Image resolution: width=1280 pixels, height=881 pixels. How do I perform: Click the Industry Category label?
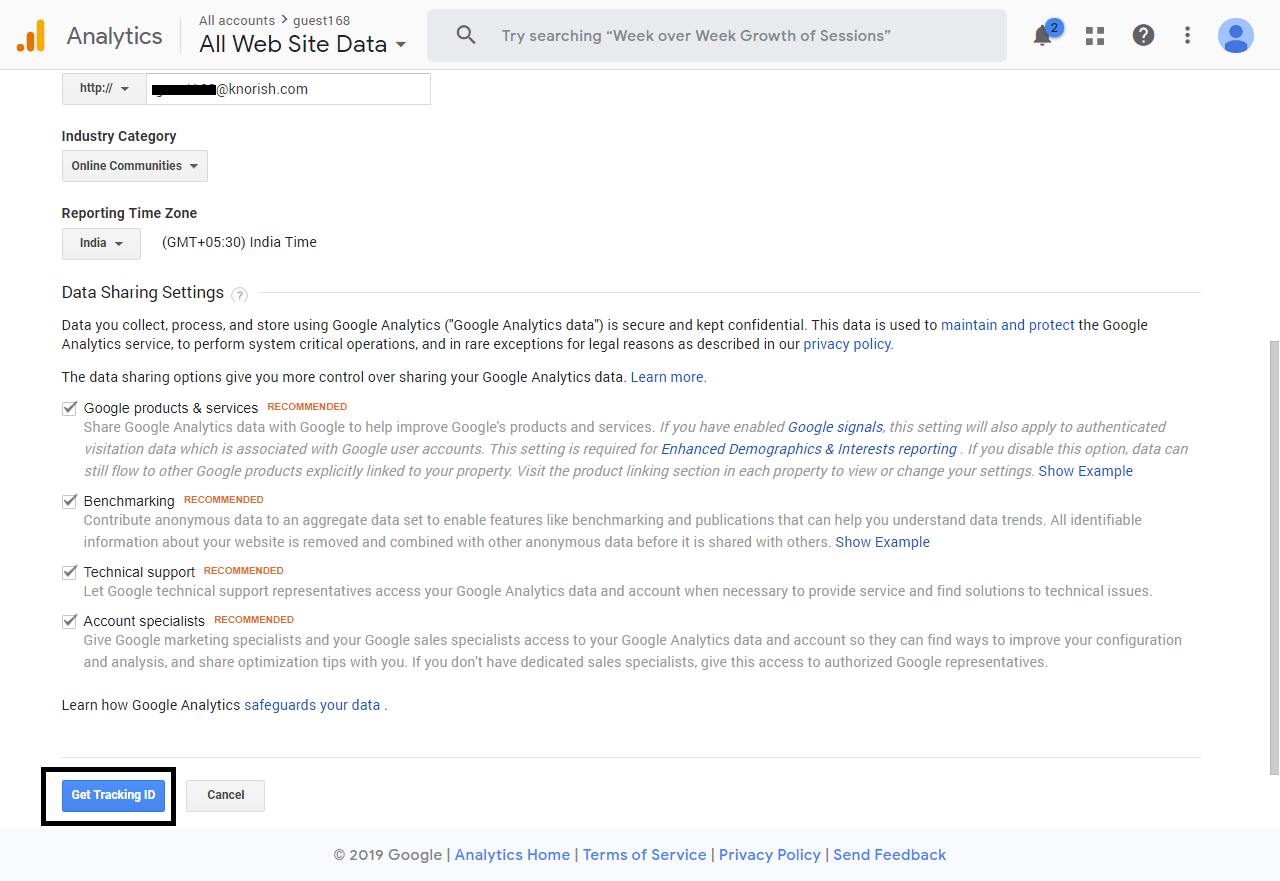coord(119,136)
